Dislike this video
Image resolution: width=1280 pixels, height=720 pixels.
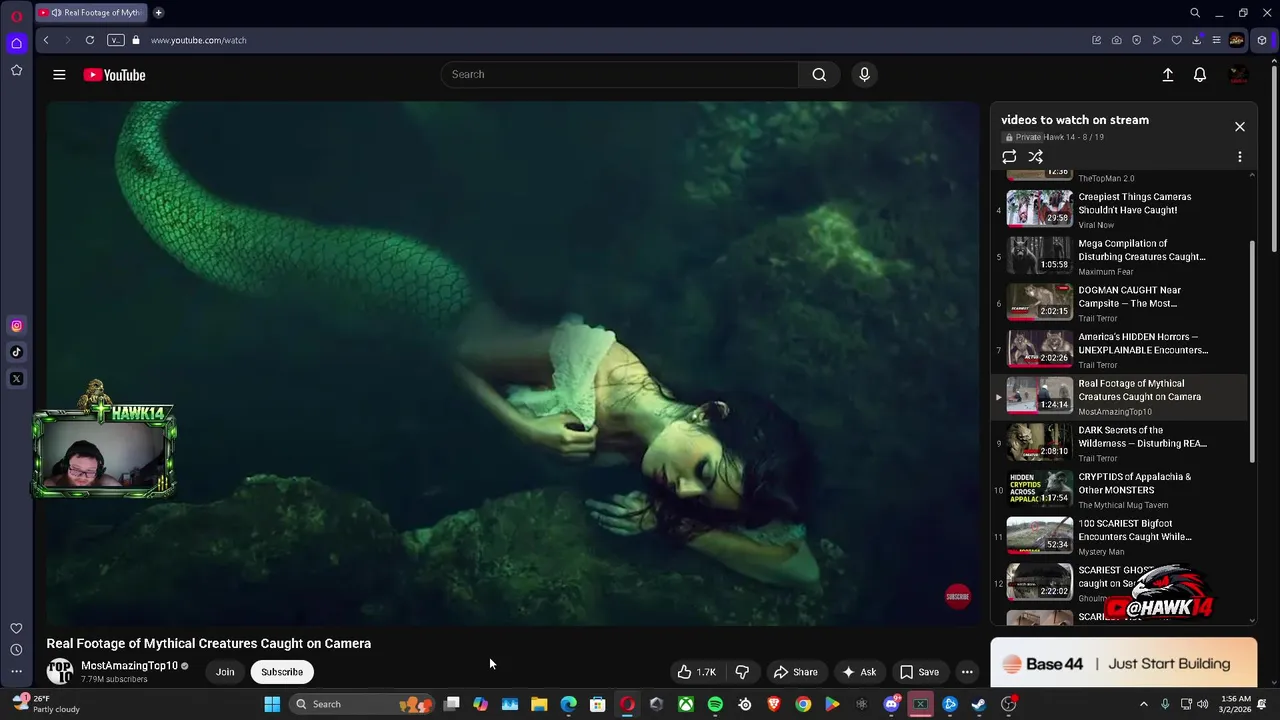pyautogui.click(x=742, y=672)
